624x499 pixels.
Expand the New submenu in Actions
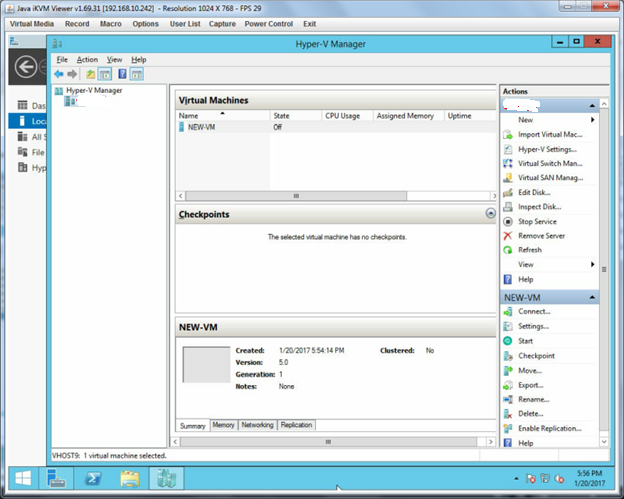(x=593, y=120)
